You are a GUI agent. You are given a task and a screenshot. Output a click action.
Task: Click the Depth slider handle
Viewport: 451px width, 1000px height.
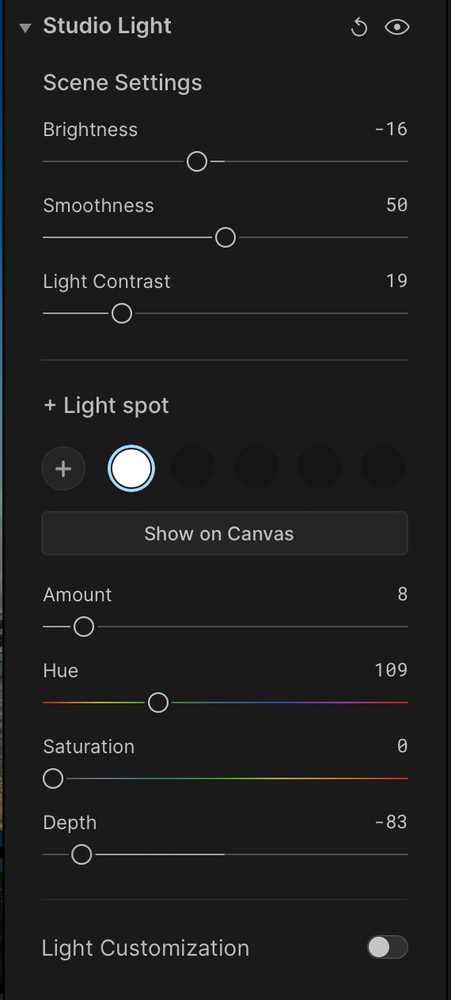[82, 854]
